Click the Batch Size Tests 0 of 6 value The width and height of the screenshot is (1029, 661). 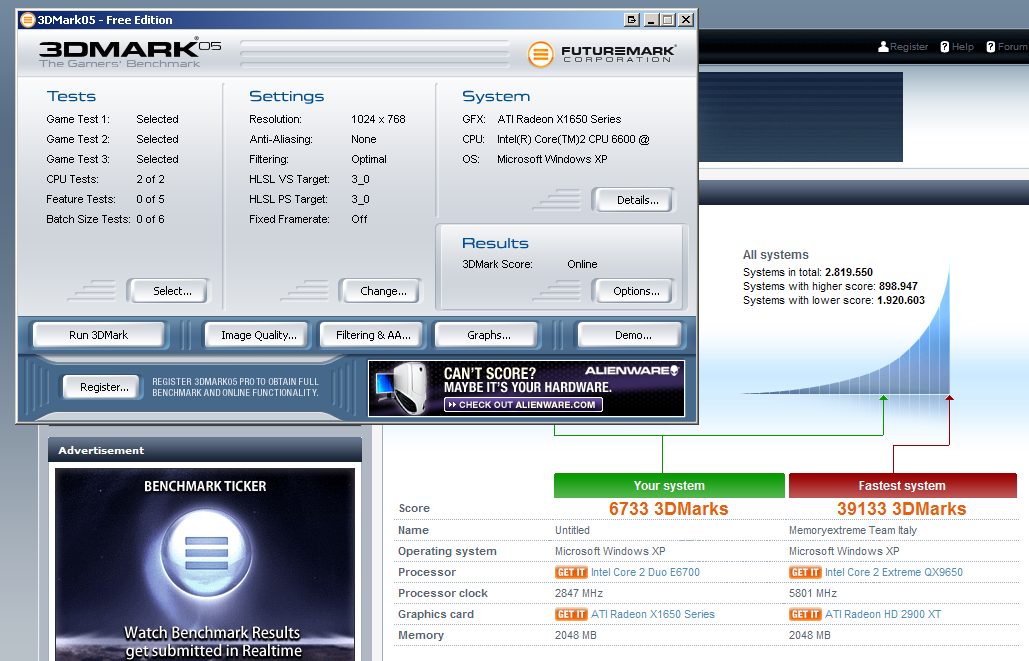[150, 219]
